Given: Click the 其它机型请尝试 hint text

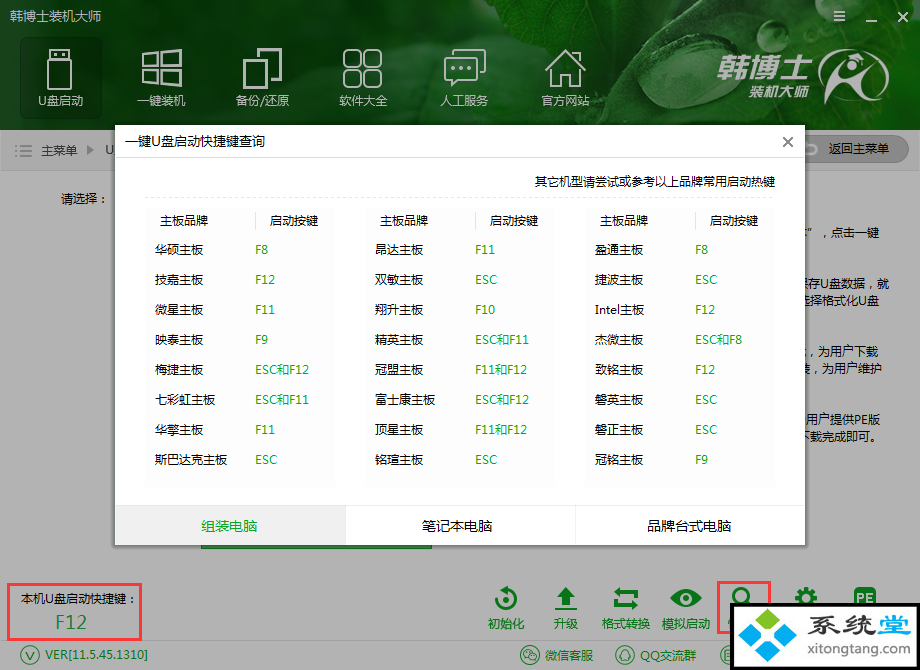Looking at the screenshot, I should (x=655, y=182).
